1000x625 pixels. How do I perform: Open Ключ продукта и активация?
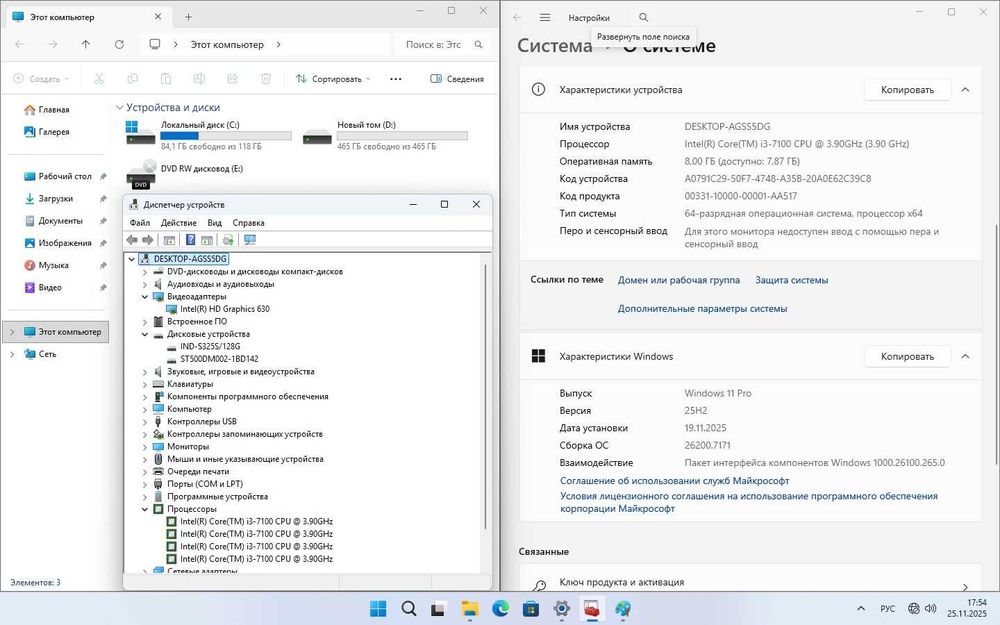click(x=750, y=582)
